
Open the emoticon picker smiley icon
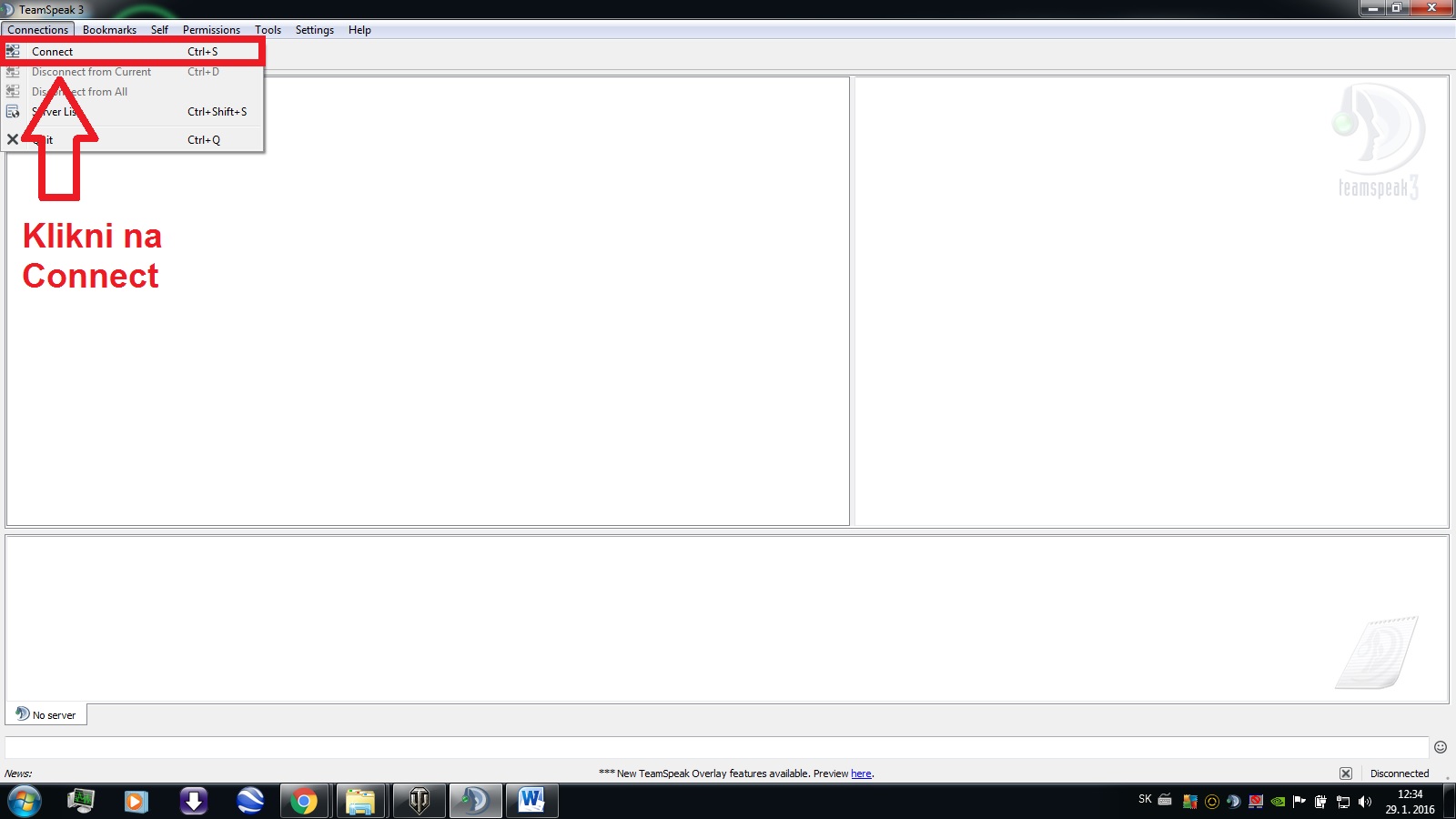[x=1440, y=747]
